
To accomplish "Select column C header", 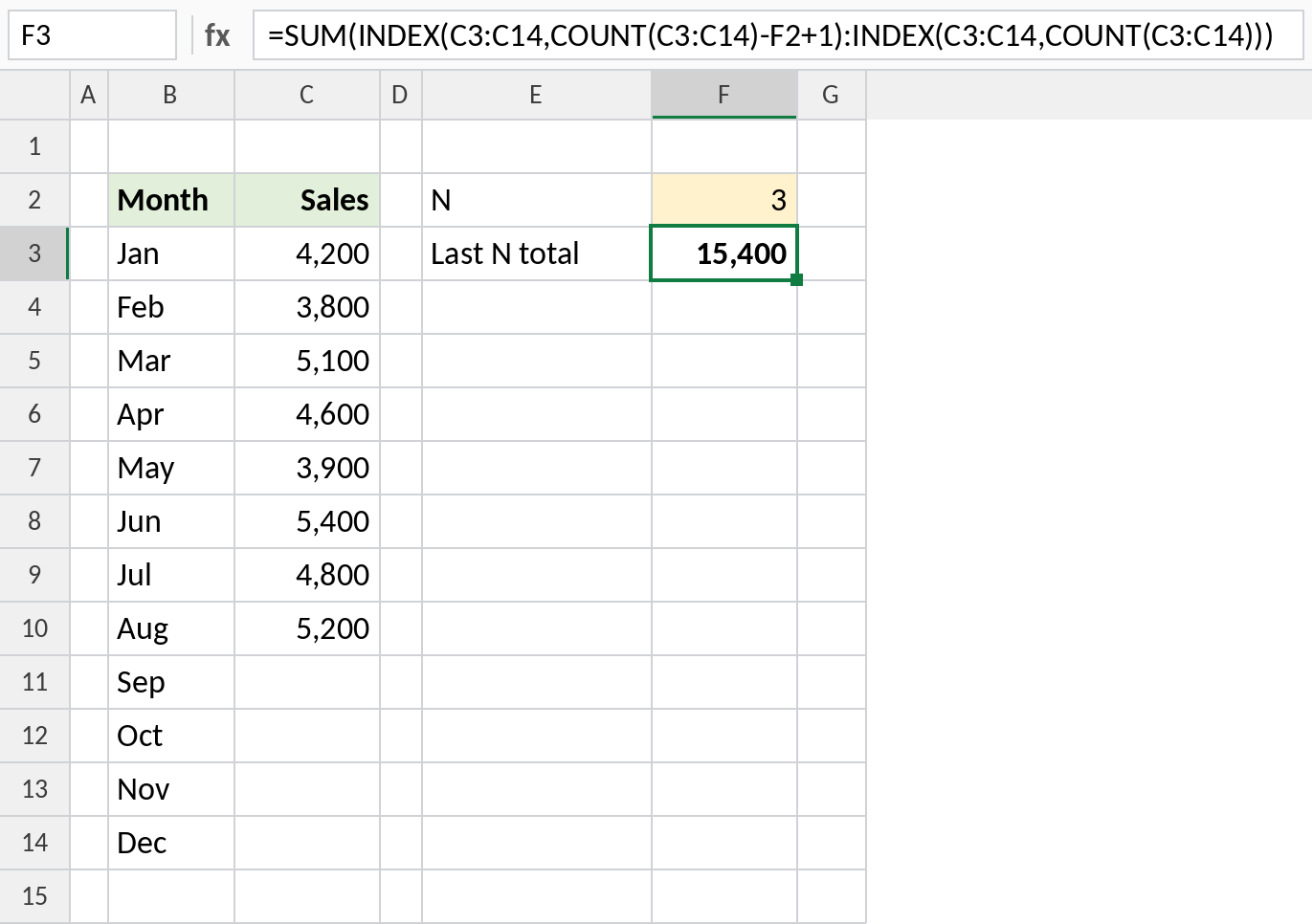I will click(x=307, y=95).
